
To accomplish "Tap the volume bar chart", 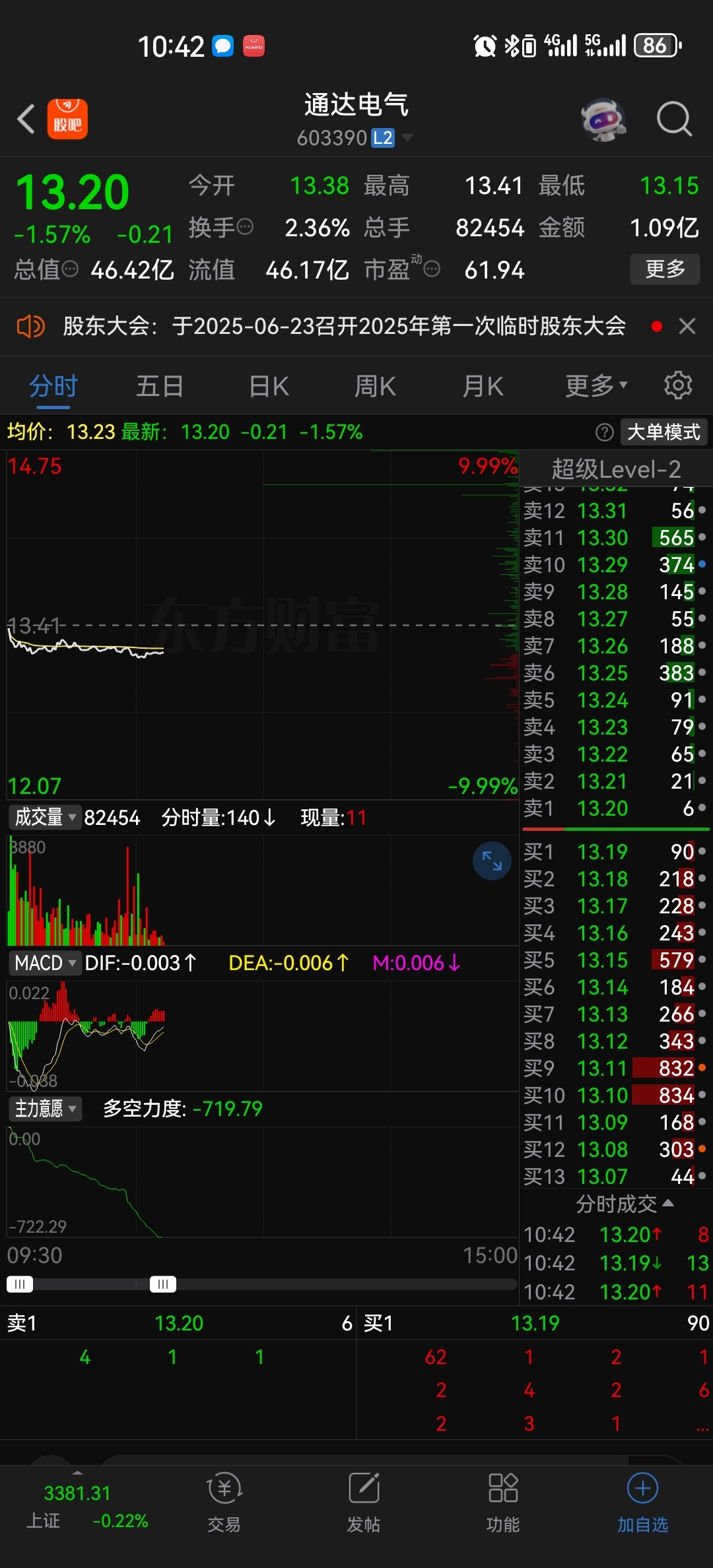I will tap(262, 890).
